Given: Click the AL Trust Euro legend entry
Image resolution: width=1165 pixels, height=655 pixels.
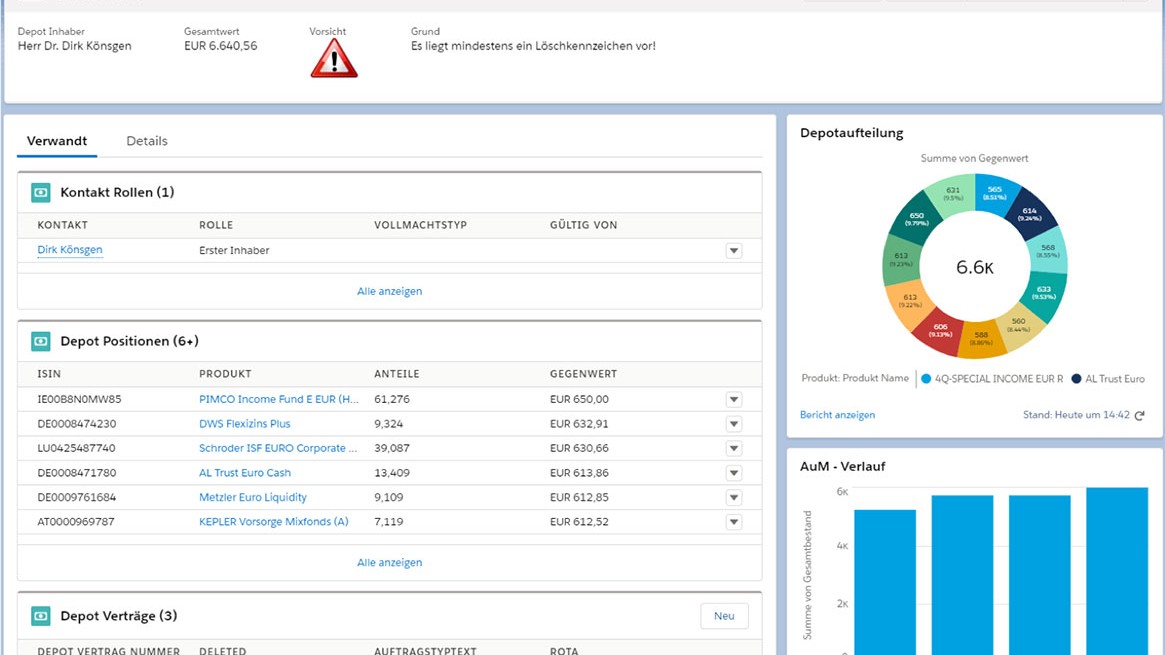Looking at the screenshot, I should (1108, 379).
